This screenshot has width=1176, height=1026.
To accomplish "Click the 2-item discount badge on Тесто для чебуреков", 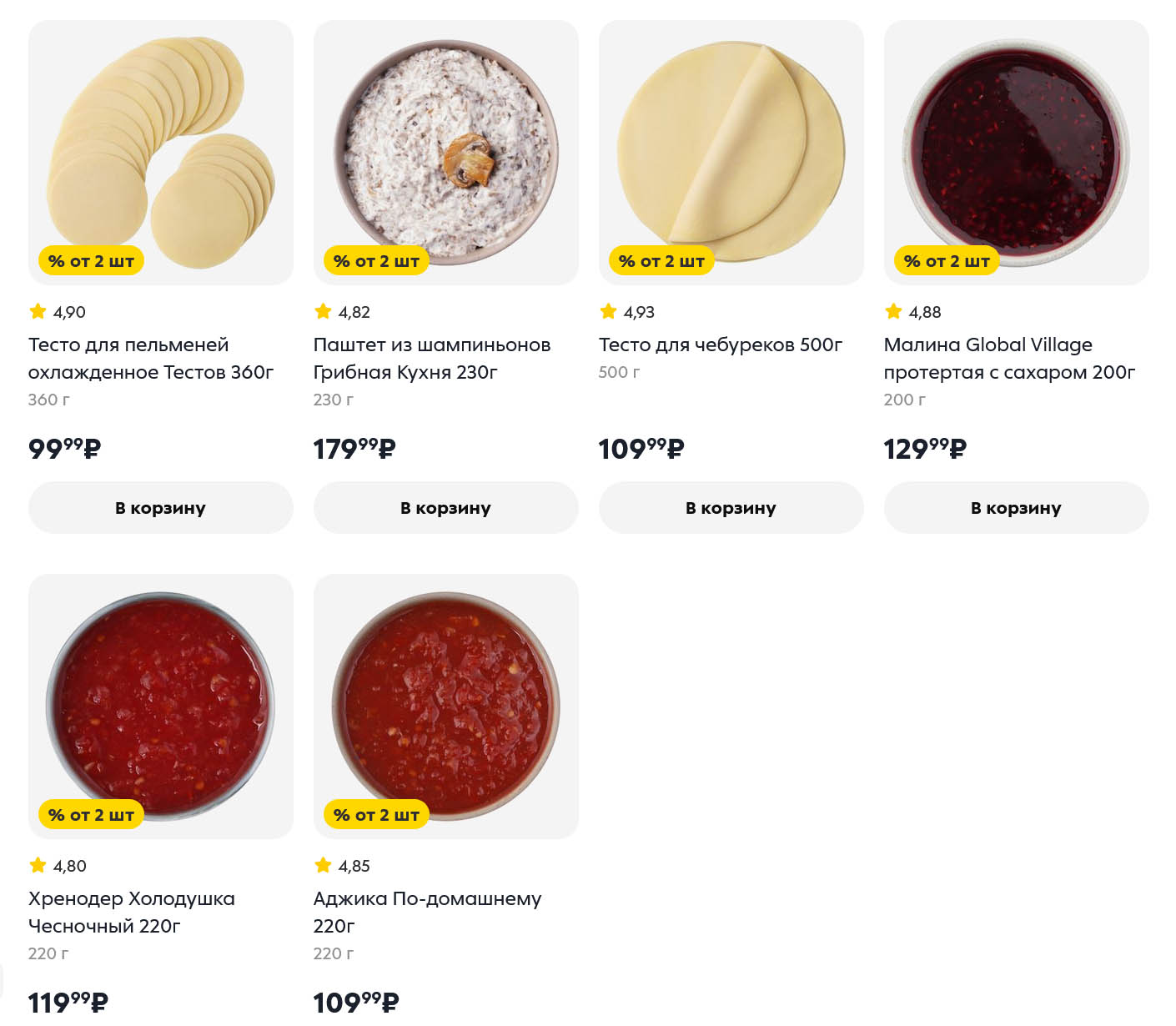I will 661,261.
